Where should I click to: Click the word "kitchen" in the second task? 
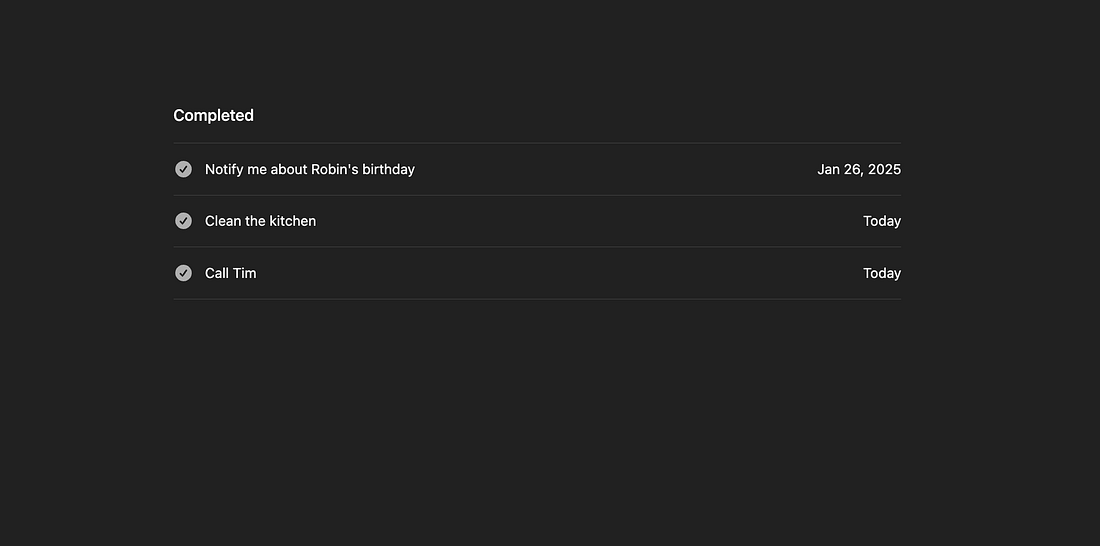pyautogui.click(x=293, y=221)
